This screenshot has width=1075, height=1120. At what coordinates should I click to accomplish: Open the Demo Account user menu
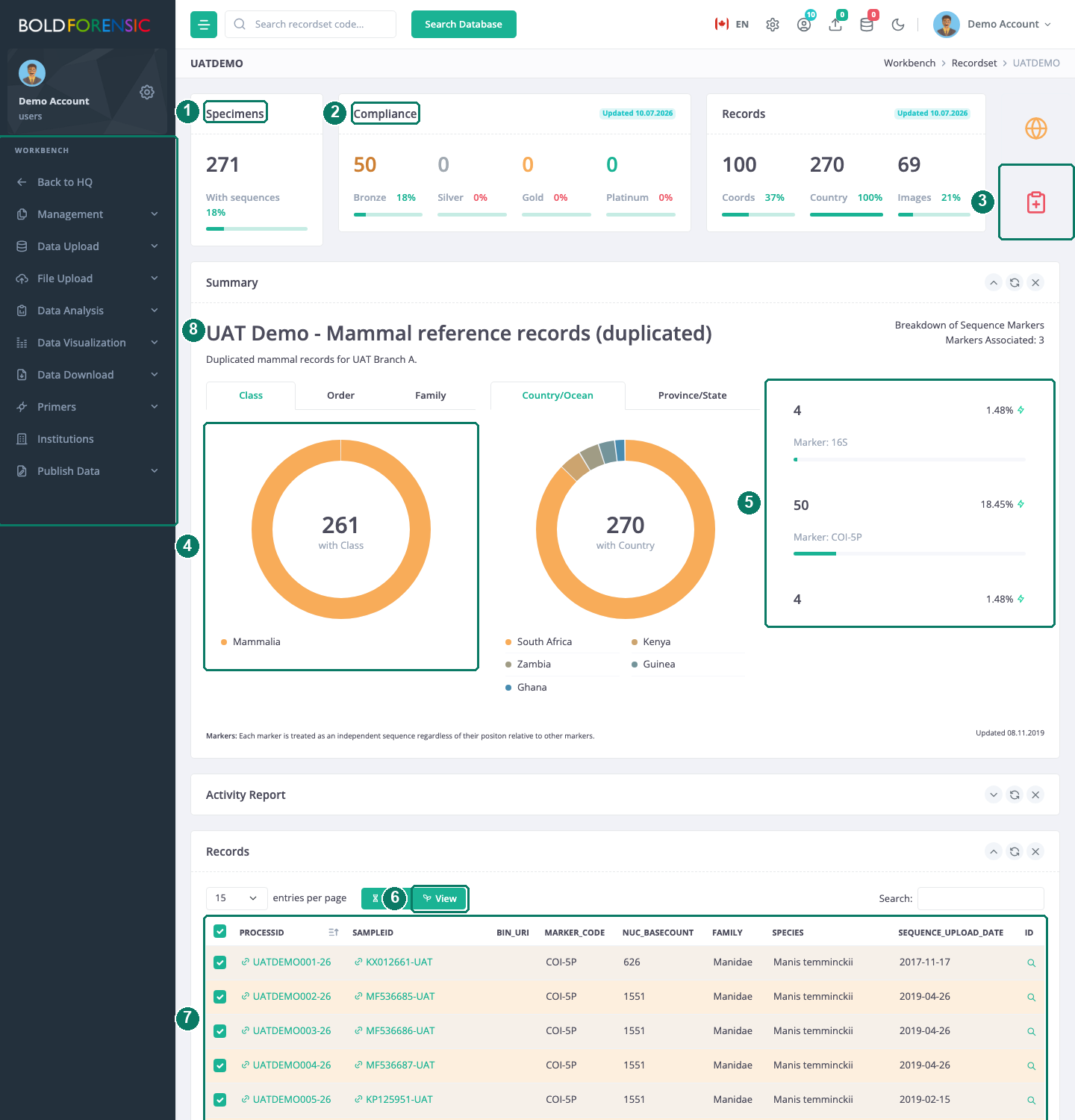(993, 25)
